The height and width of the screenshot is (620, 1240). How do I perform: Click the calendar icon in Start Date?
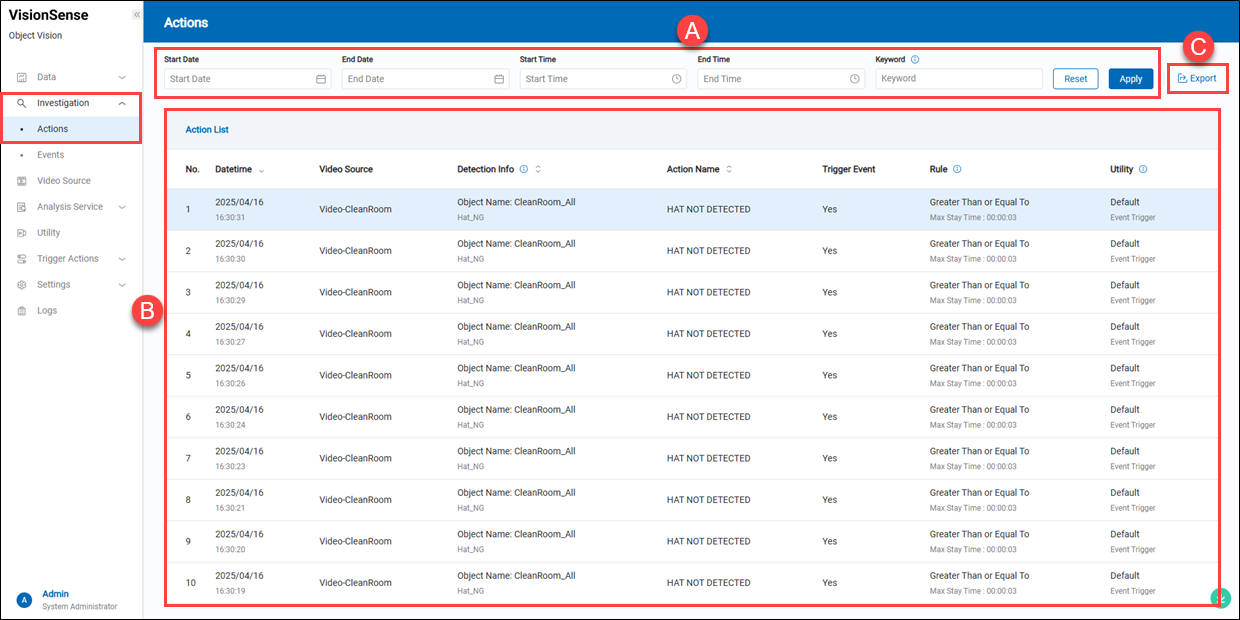(321, 79)
